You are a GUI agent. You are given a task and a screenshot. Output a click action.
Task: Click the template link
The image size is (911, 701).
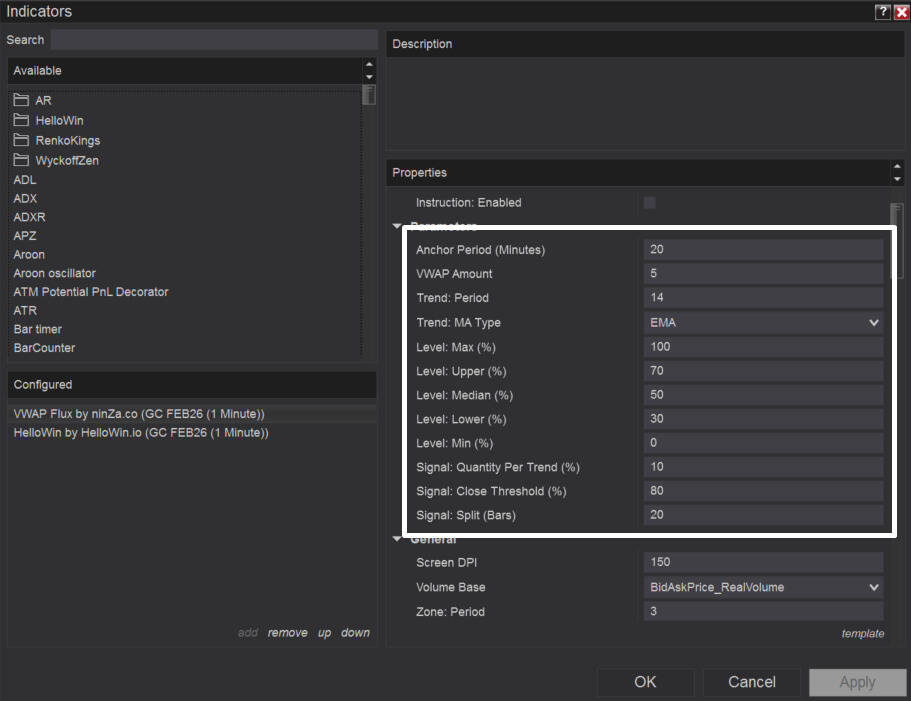pos(862,633)
